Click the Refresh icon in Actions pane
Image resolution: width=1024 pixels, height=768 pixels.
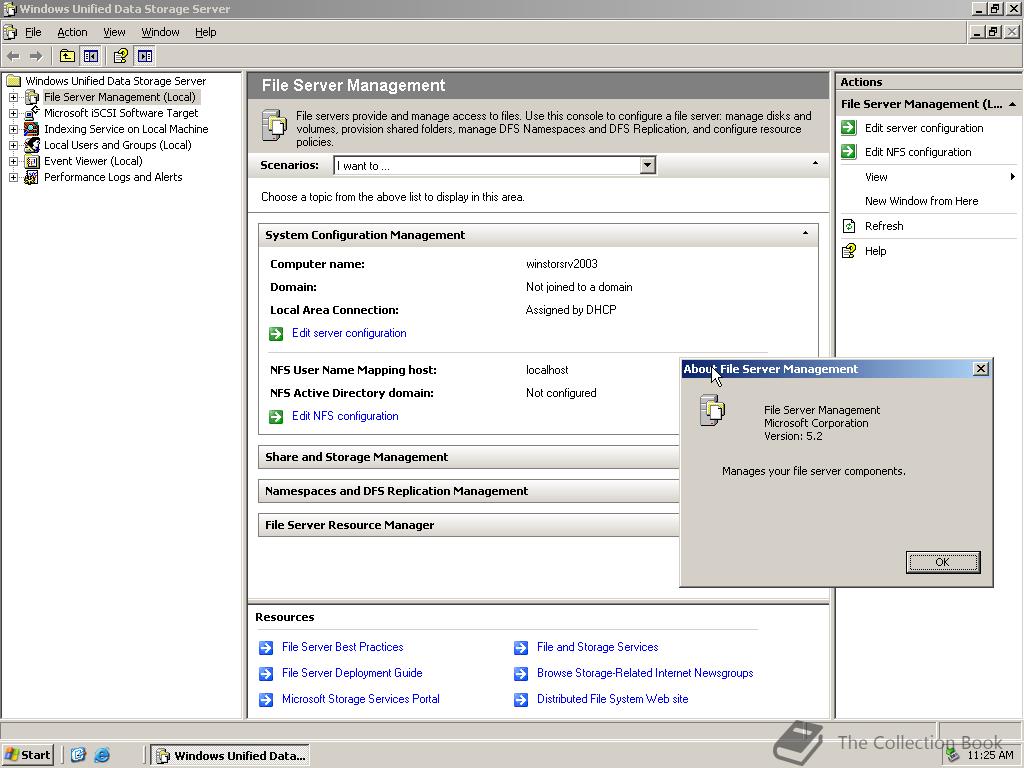click(848, 226)
